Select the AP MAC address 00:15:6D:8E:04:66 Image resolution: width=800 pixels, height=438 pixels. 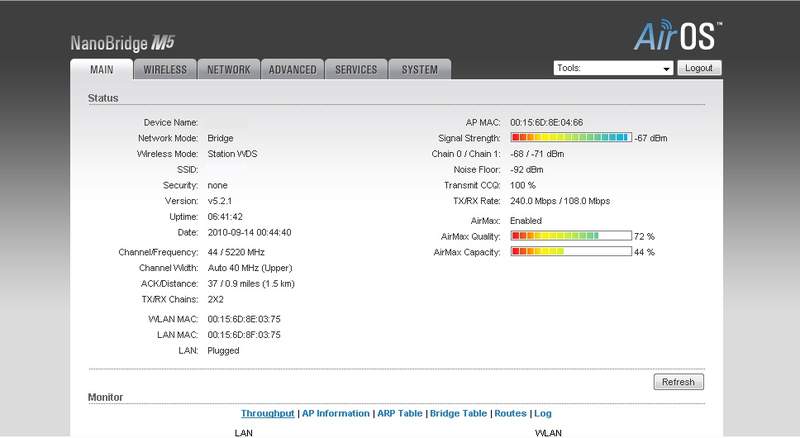(x=546, y=123)
